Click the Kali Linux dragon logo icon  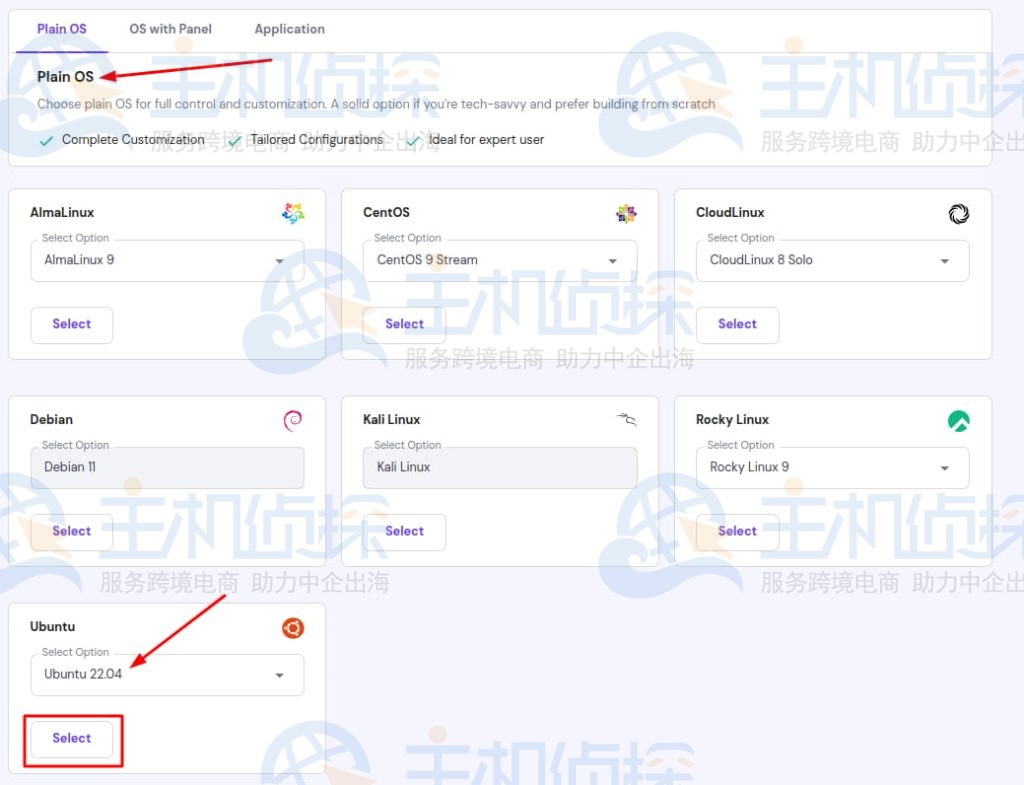tap(625, 420)
